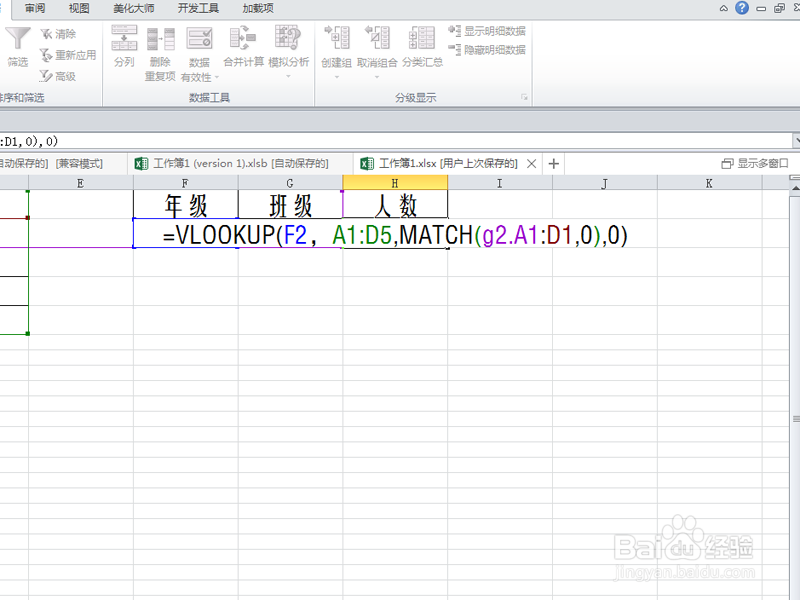Screen dimensions: 800x600
Task: Open the Developer Tools ribbon tab
Action: pos(198,8)
